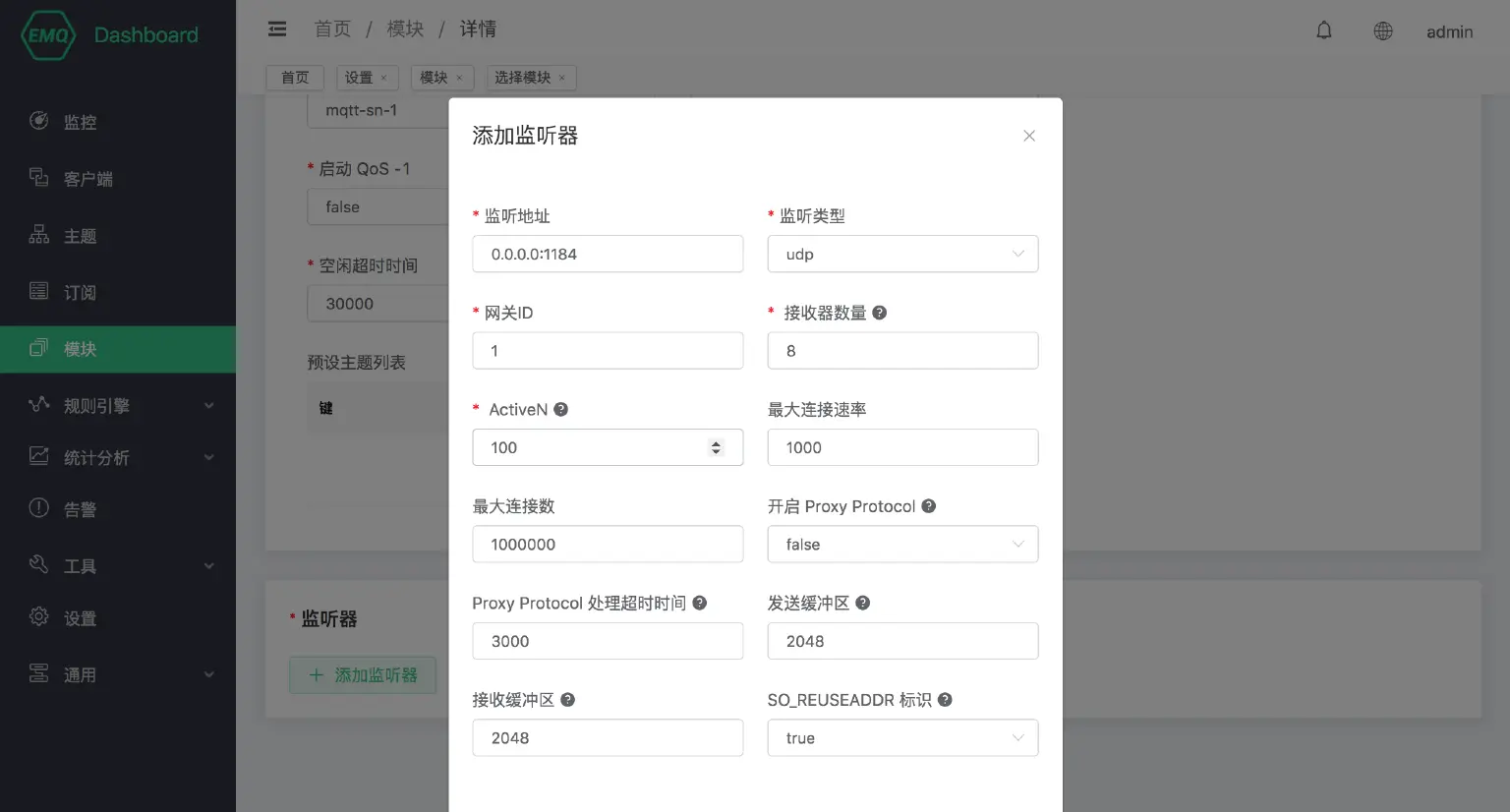Image resolution: width=1510 pixels, height=812 pixels.
Task: Select the 客户端 (Clients) sidebar icon
Action: click(x=37, y=179)
